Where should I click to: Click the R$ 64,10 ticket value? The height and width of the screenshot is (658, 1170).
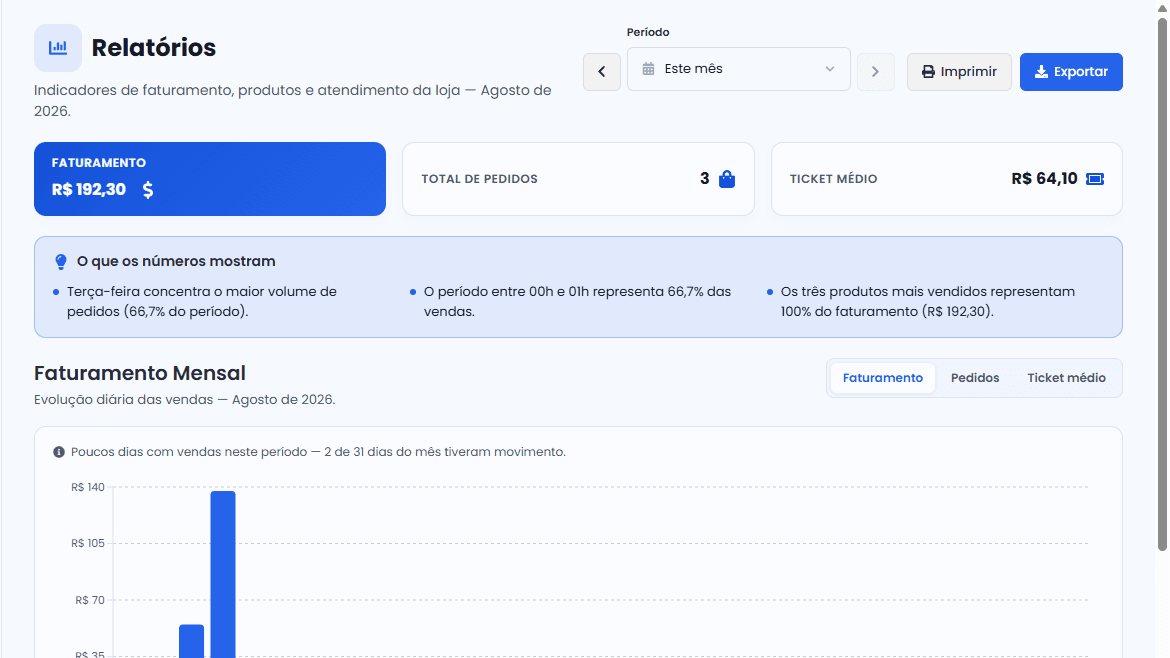coord(1045,179)
